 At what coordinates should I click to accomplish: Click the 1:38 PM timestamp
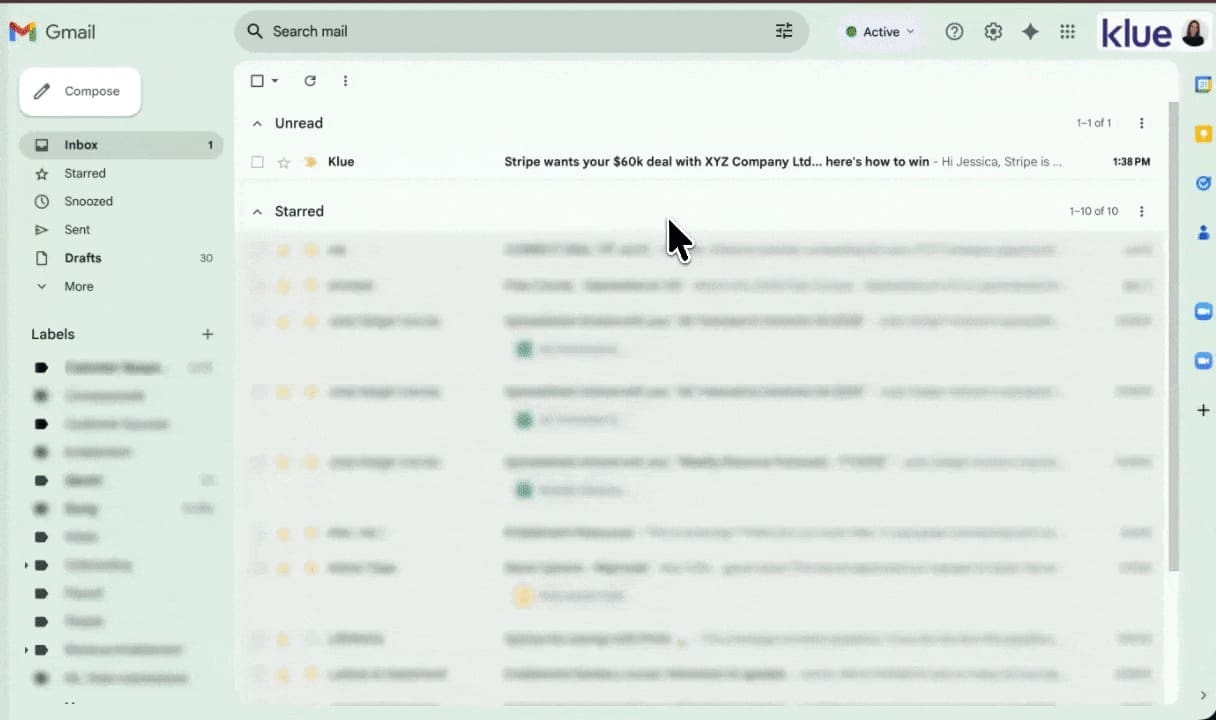(x=1131, y=161)
